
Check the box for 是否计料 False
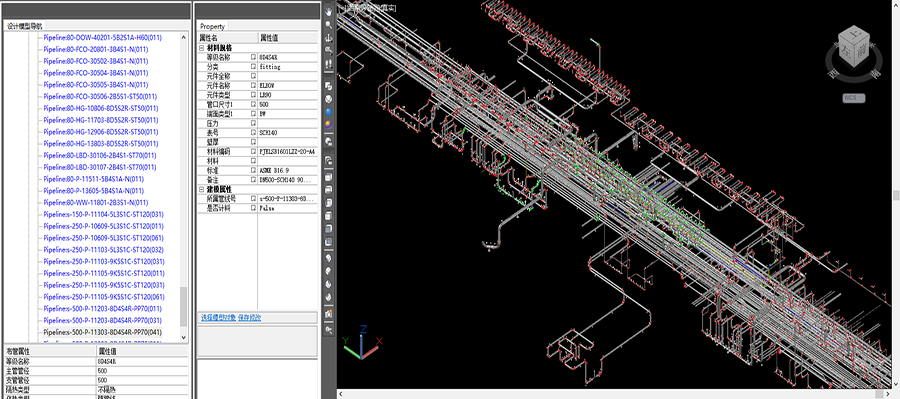[253, 208]
